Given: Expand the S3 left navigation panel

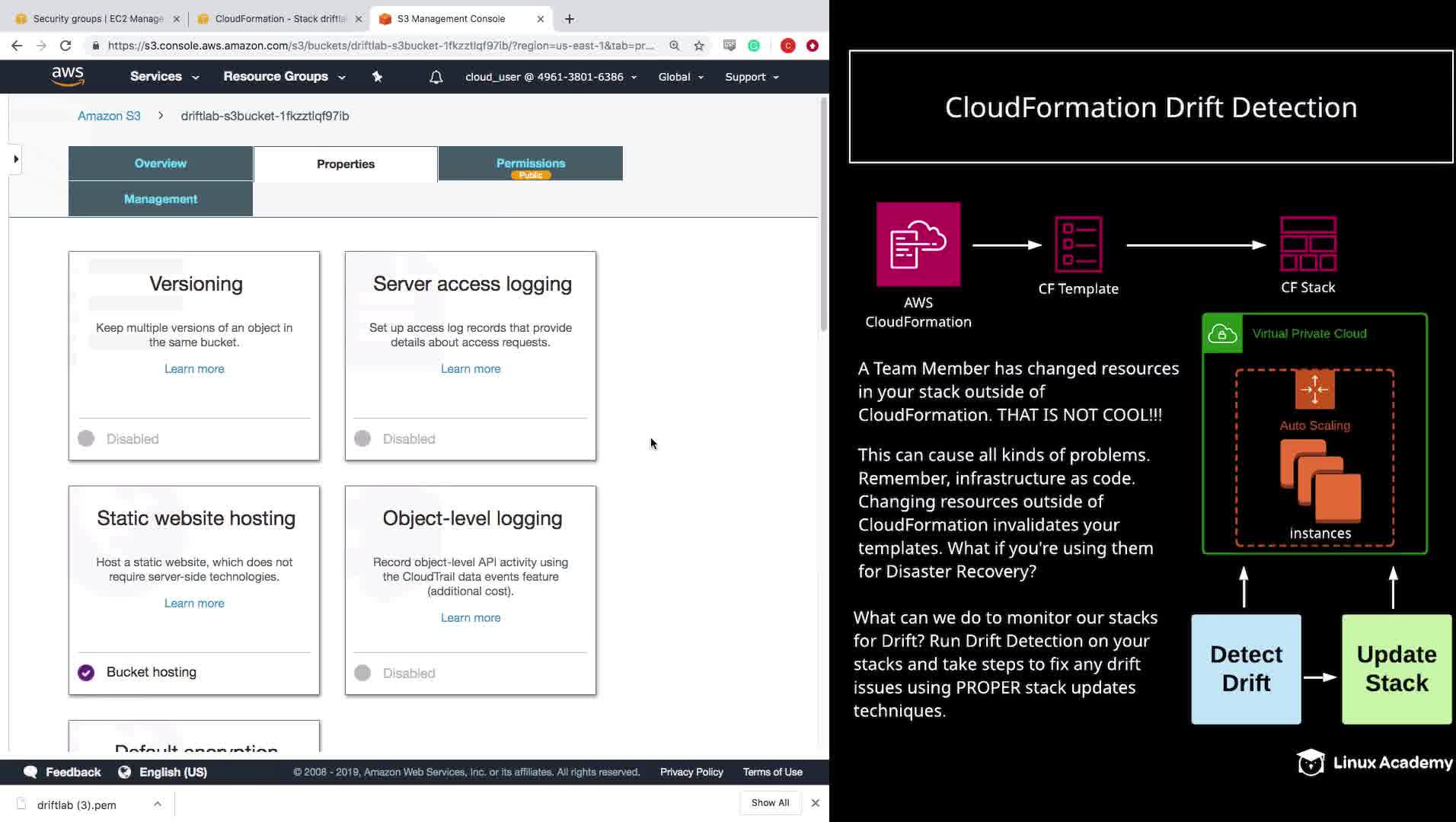Looking at the screenshot, I should (16, 159).
